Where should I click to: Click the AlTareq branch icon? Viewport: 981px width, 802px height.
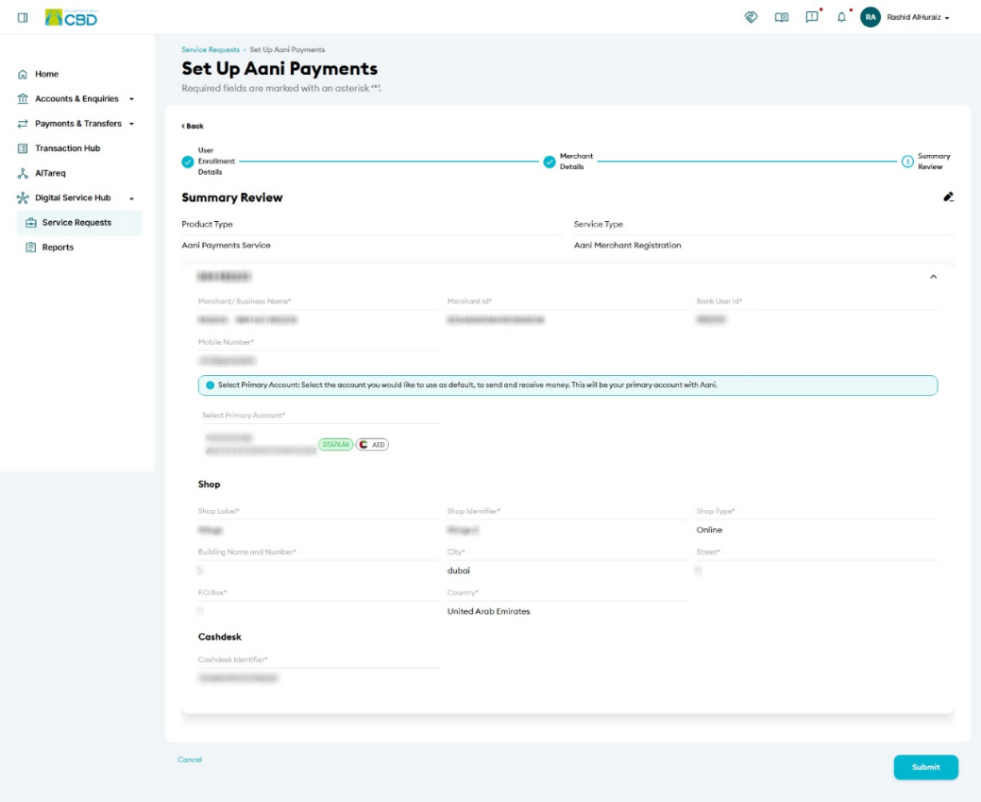(23, 173)
